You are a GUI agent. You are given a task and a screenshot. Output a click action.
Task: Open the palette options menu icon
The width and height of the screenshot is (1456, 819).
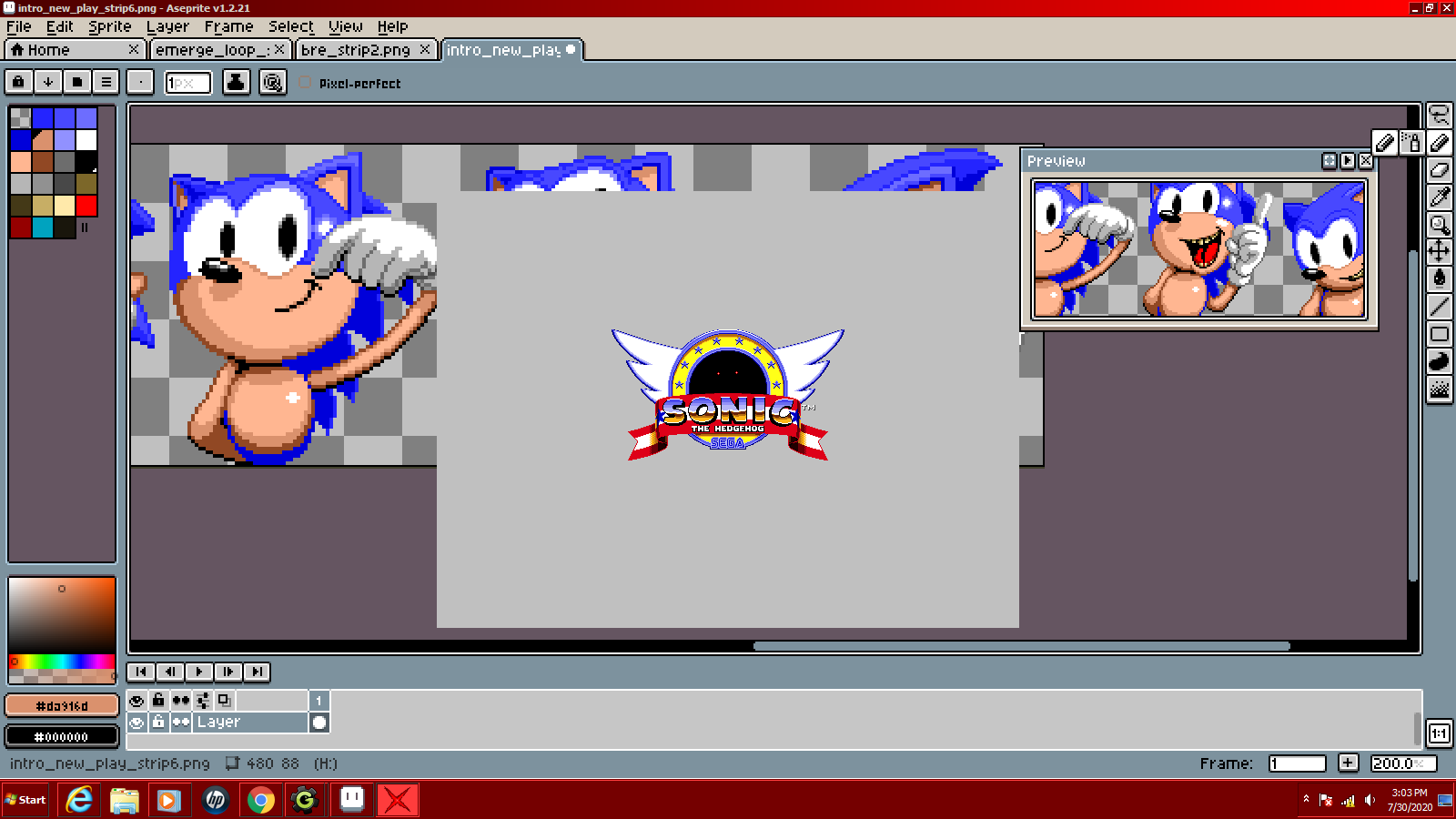106,82
